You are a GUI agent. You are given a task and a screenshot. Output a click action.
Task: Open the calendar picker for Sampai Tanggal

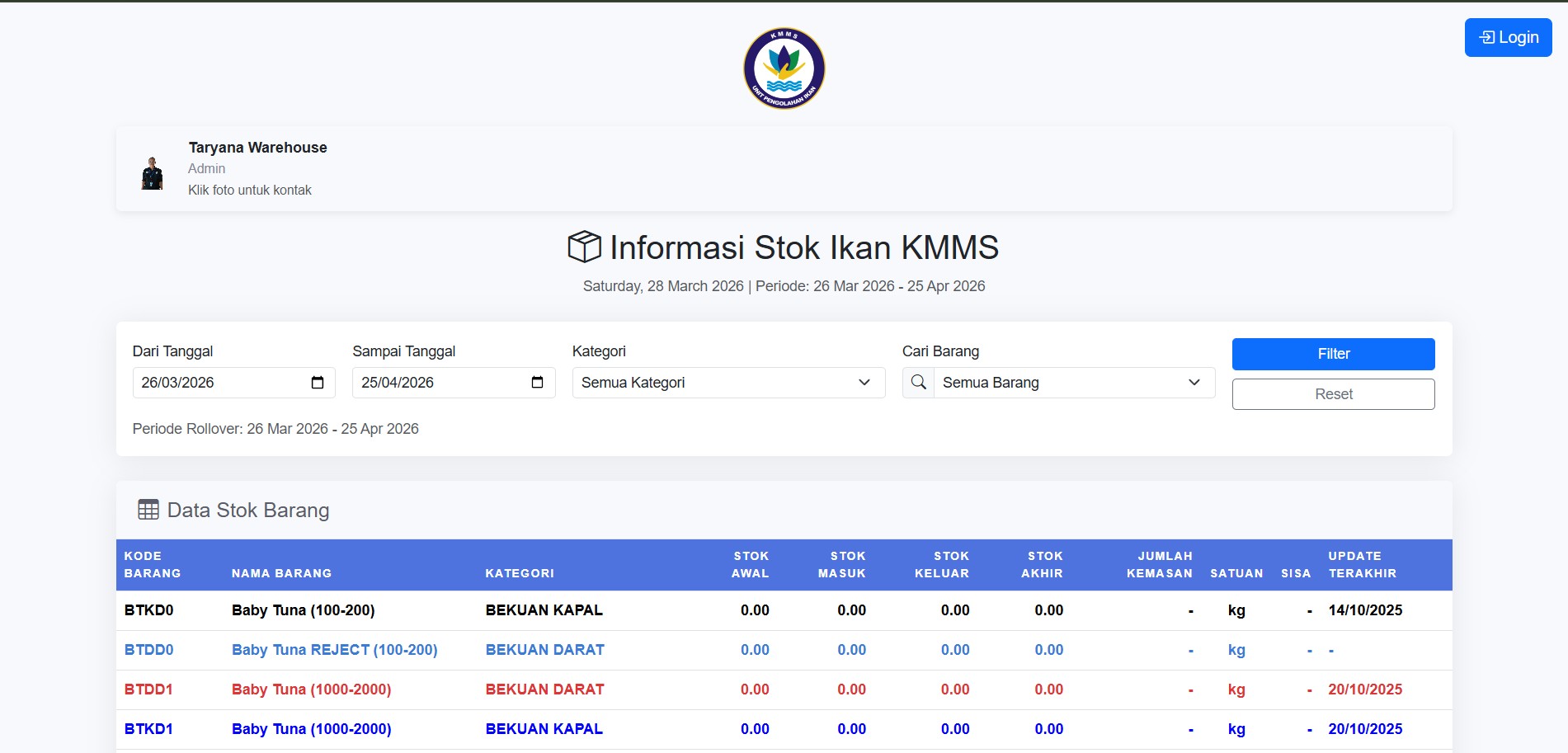tap(538, 382)
